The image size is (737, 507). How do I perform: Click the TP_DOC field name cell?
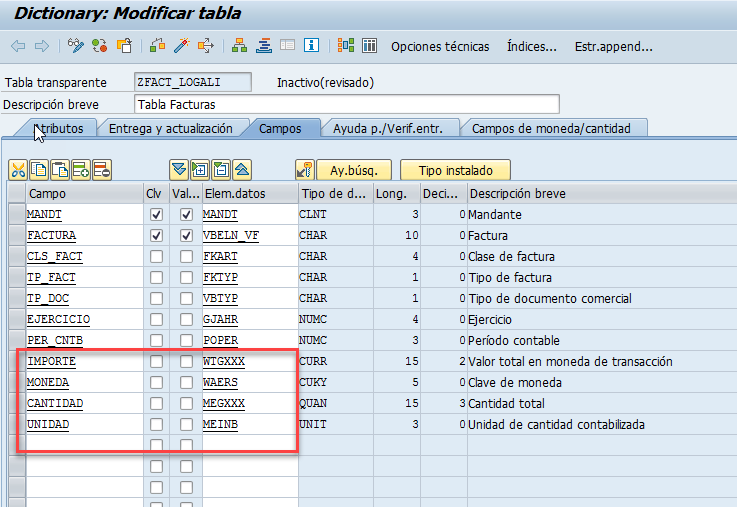pos(85,298)
